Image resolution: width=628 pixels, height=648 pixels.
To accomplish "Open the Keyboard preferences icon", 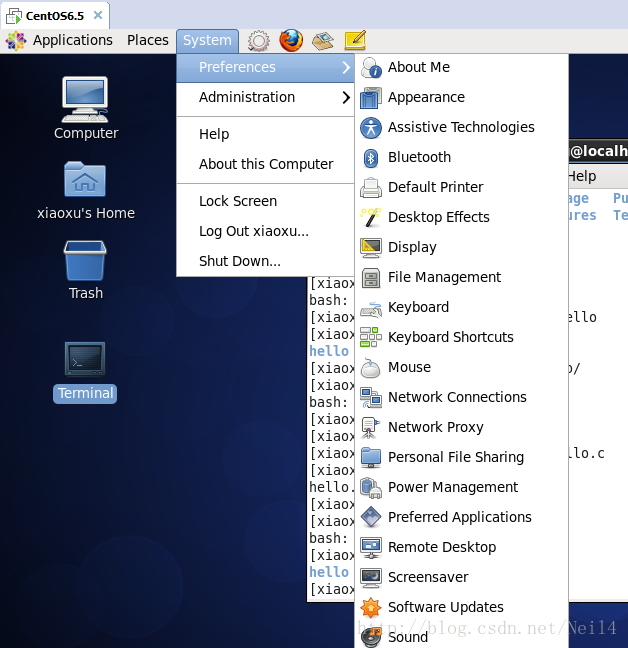I will click(x=371, y=308).
